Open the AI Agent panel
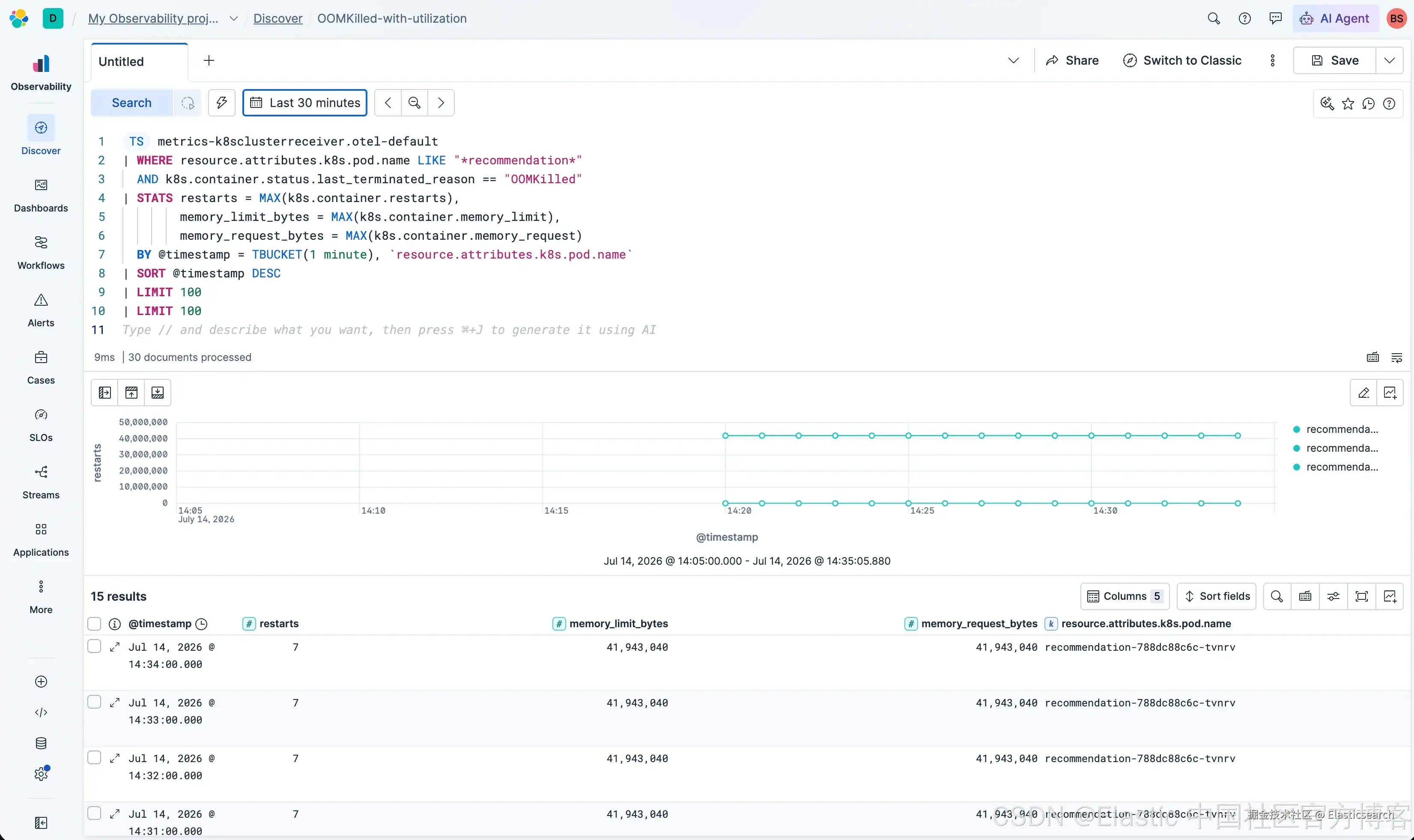 [x=1336, y=18]
